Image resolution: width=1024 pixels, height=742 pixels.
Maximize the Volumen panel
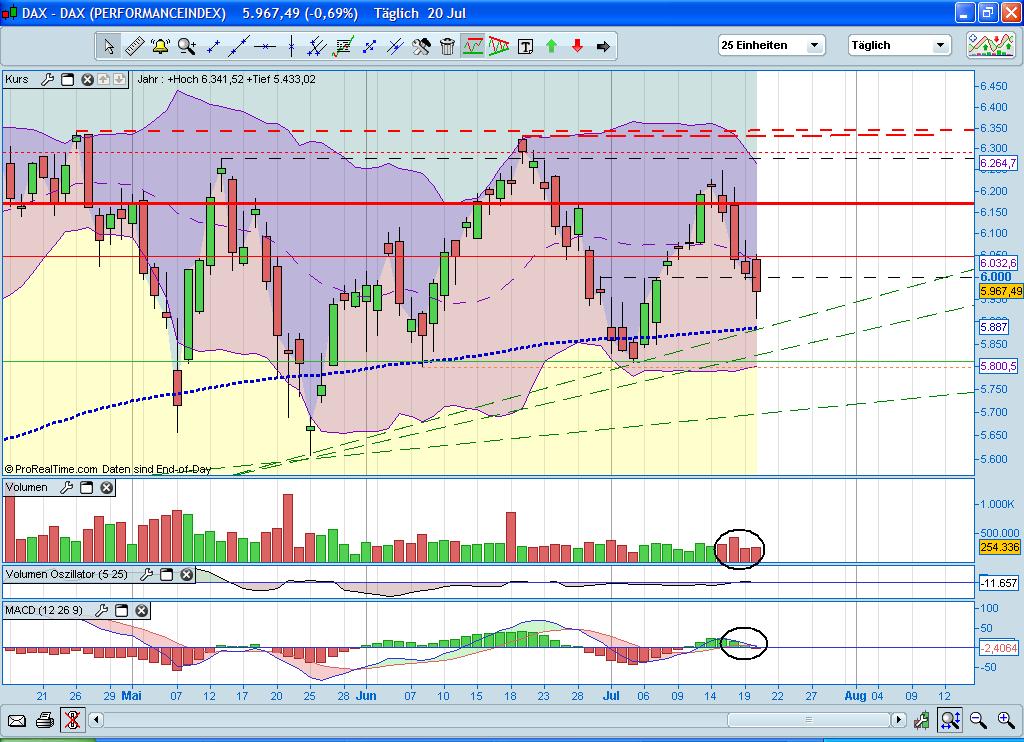[x=86, y=487]
